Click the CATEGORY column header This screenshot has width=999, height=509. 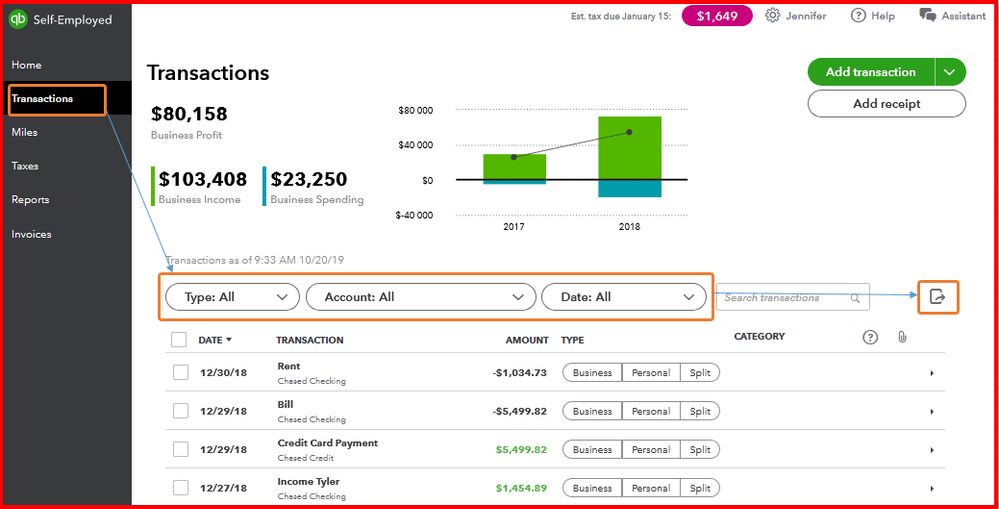click(x=759, y=336)
